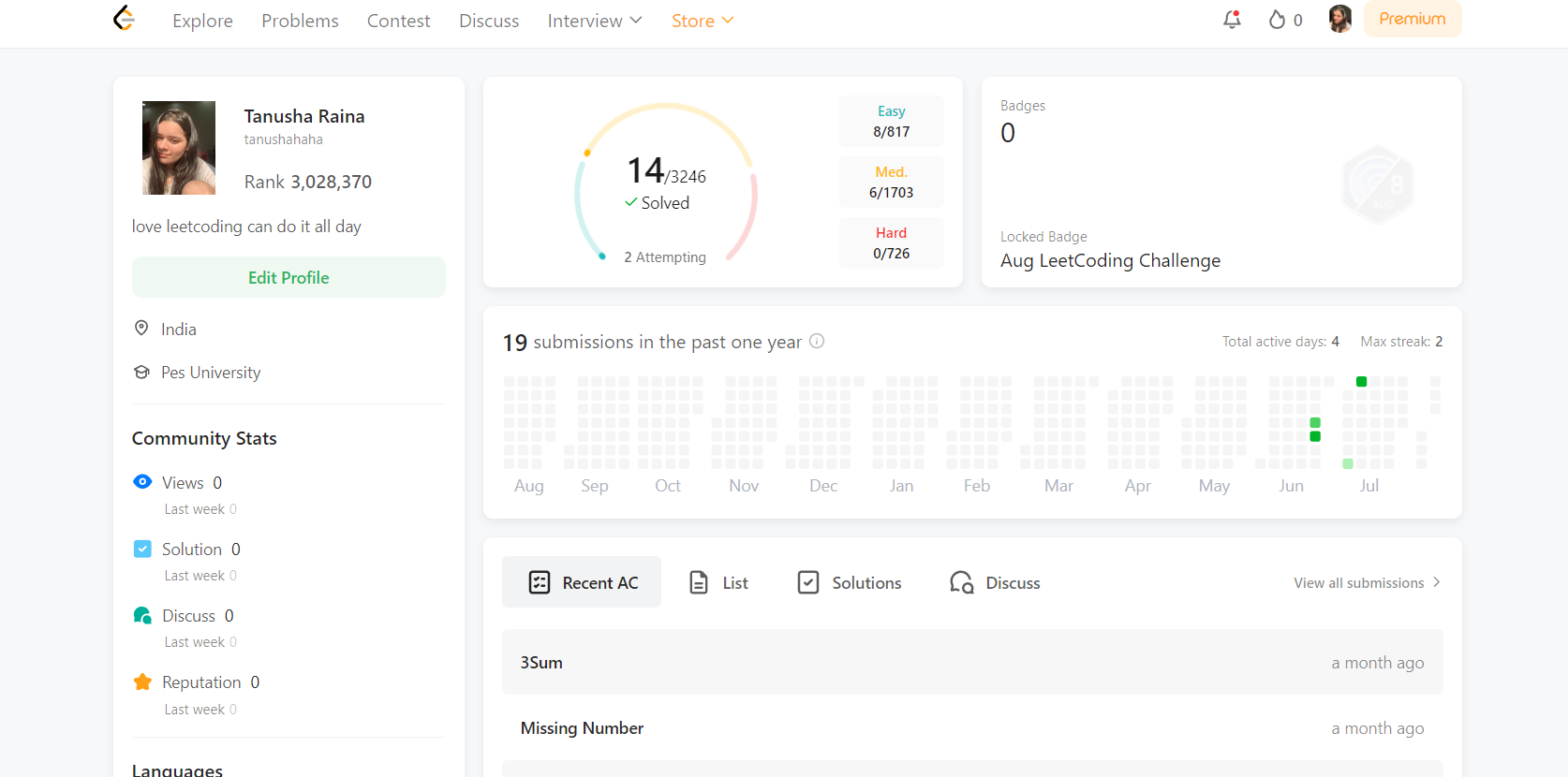Click the bio text love leetcoding can do it all day
Image resolution: width=1568 pixels, height=777 pixels.
click(x=246, y=227)
